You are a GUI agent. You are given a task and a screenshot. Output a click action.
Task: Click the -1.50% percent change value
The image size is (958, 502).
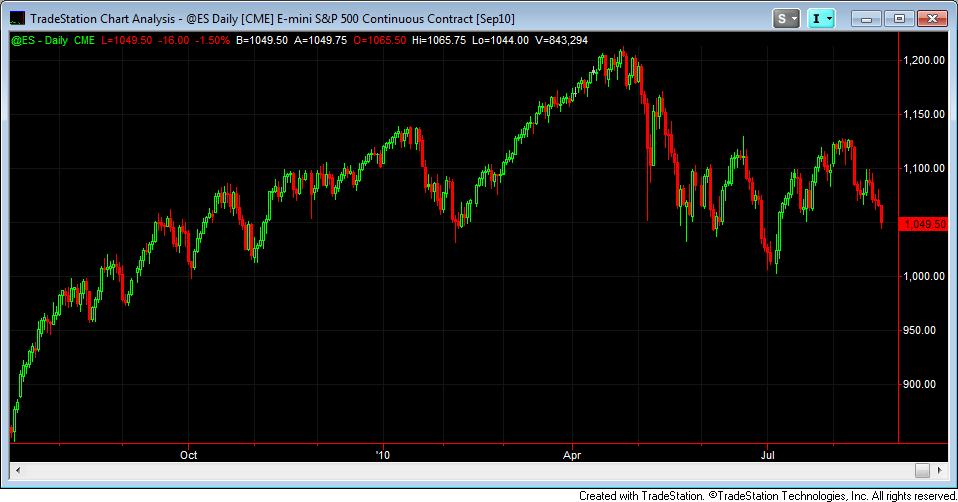213,40
